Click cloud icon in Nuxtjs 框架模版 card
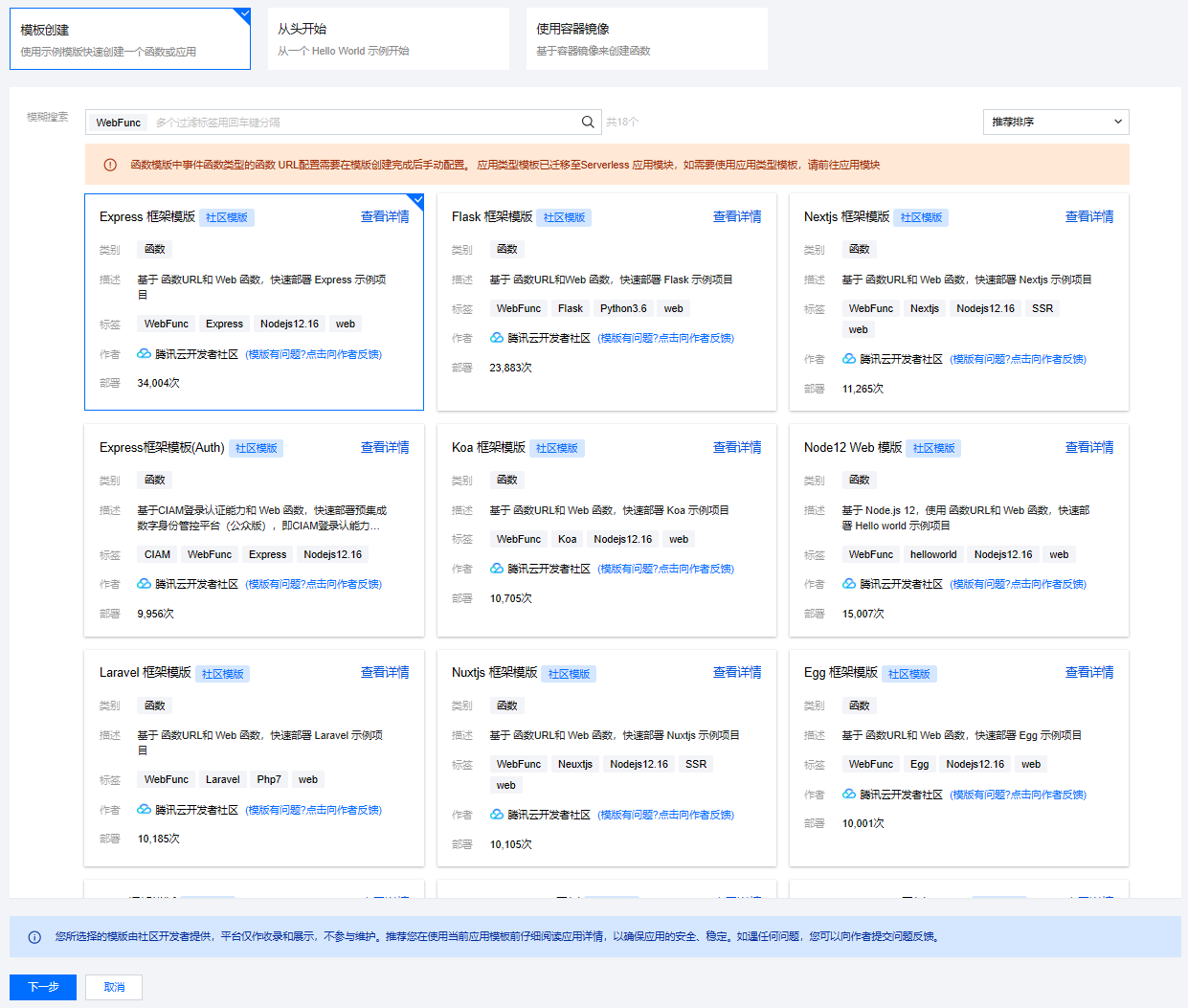 pyautogui.click(x=497, y=815)
